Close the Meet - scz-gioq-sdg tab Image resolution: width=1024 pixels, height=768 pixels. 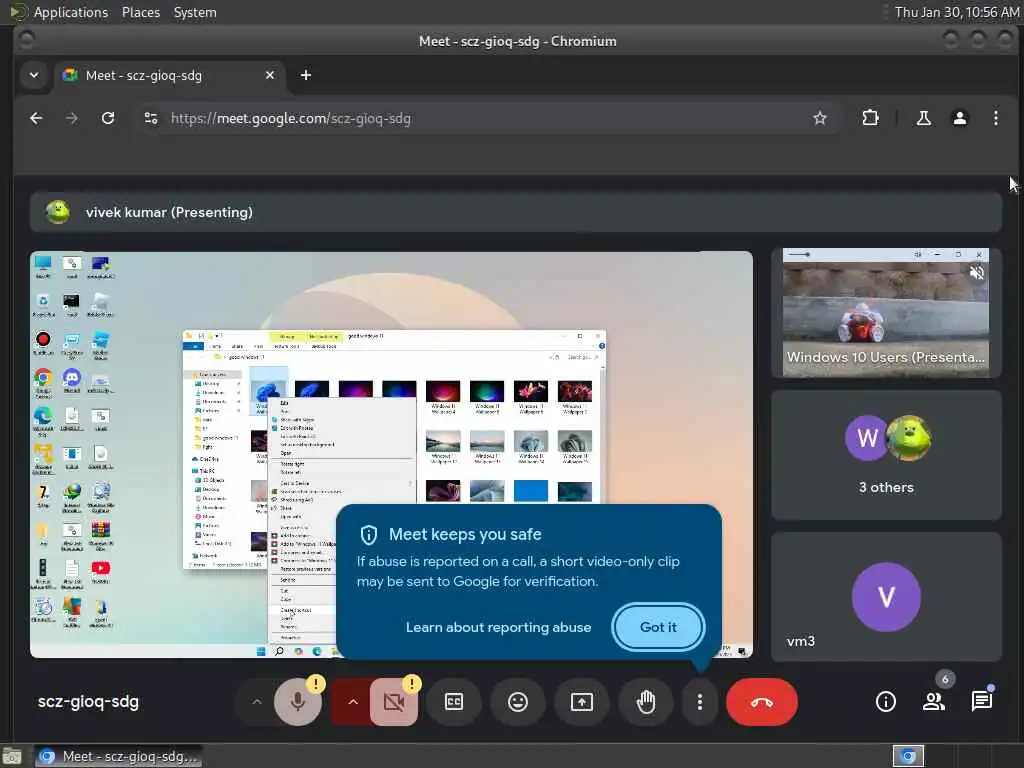point(270,76)
